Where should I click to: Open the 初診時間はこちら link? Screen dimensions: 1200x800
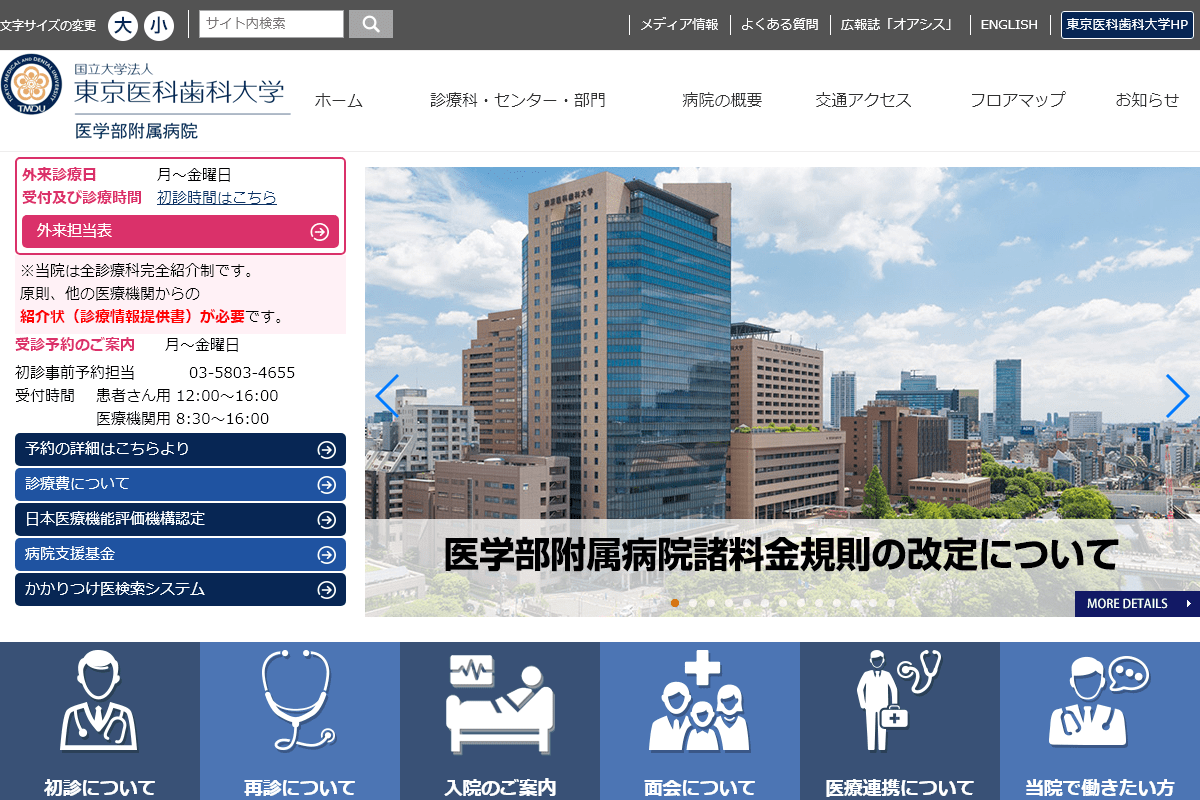click(216, 197)
